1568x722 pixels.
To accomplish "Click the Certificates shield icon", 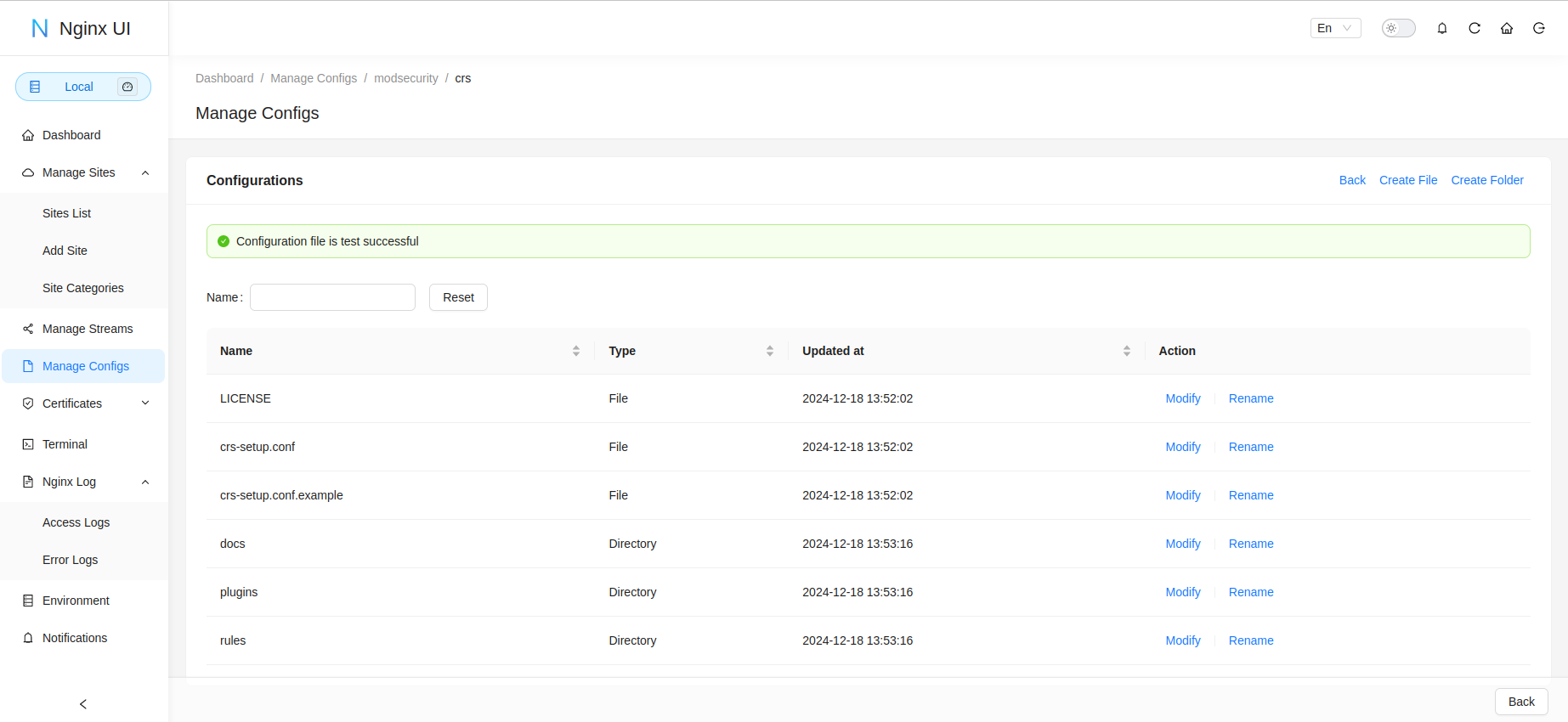I will point(28,403).
